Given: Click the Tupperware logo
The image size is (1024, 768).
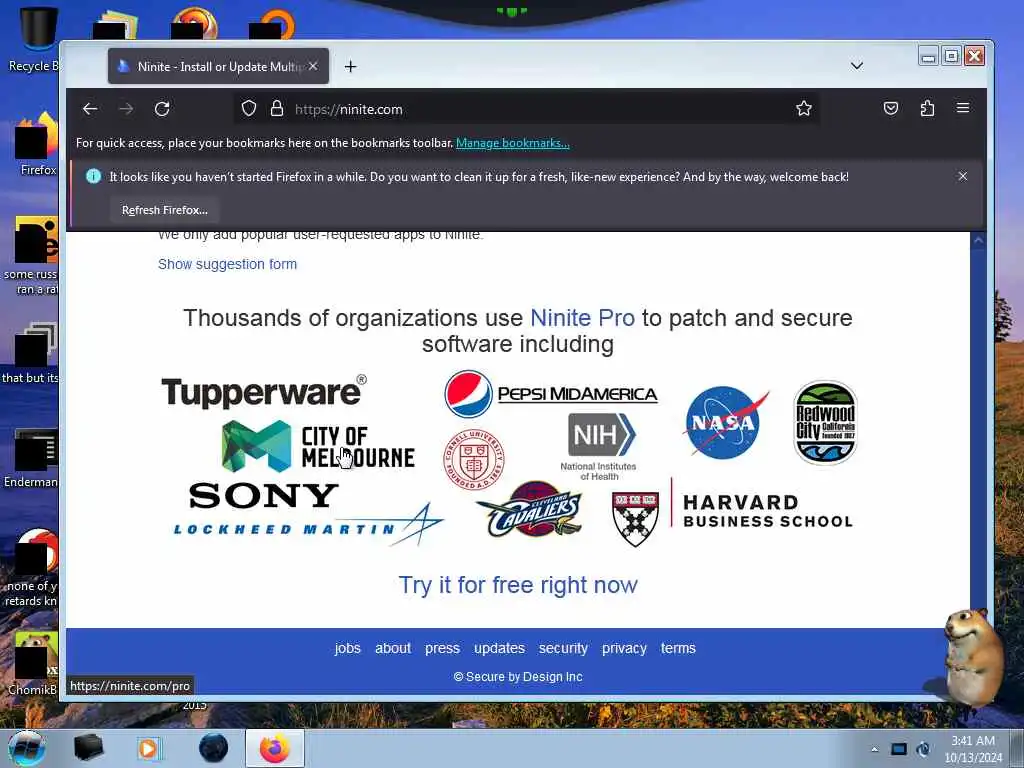Looking at the screenshot, I should coord(264,392).
